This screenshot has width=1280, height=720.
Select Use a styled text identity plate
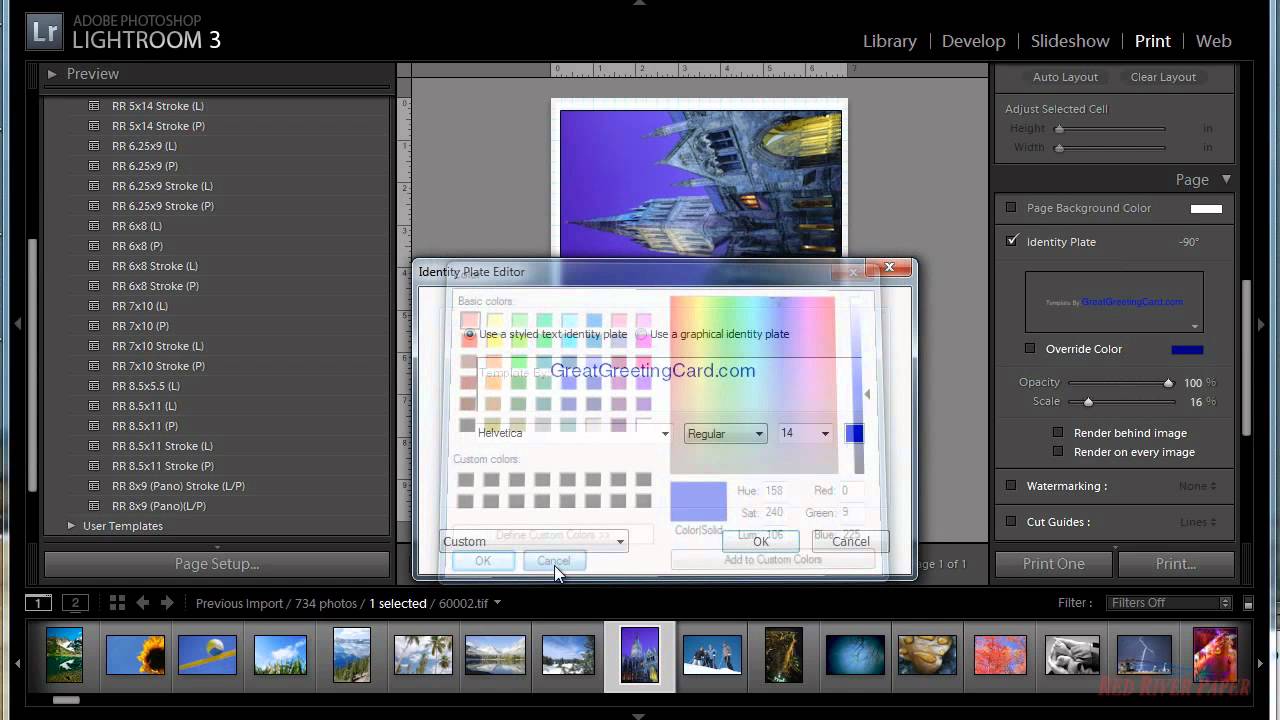[x=470, y=334]
